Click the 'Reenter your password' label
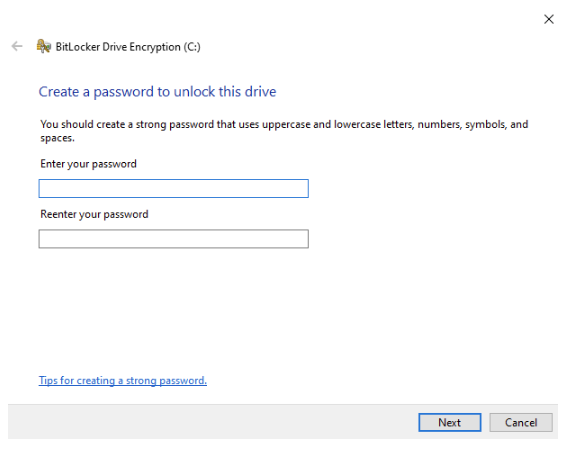Viewport: 578px width, 455px height. click(94, 214)
